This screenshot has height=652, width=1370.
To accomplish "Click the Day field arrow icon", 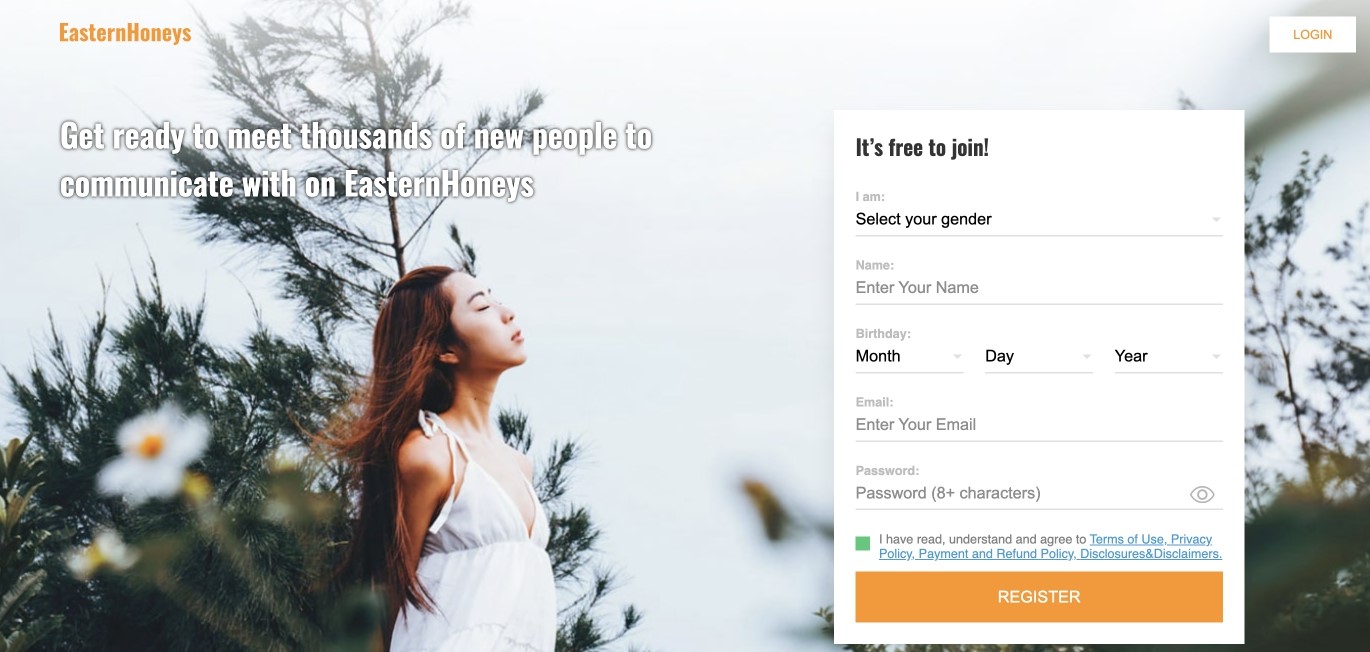I will 1086,357.
